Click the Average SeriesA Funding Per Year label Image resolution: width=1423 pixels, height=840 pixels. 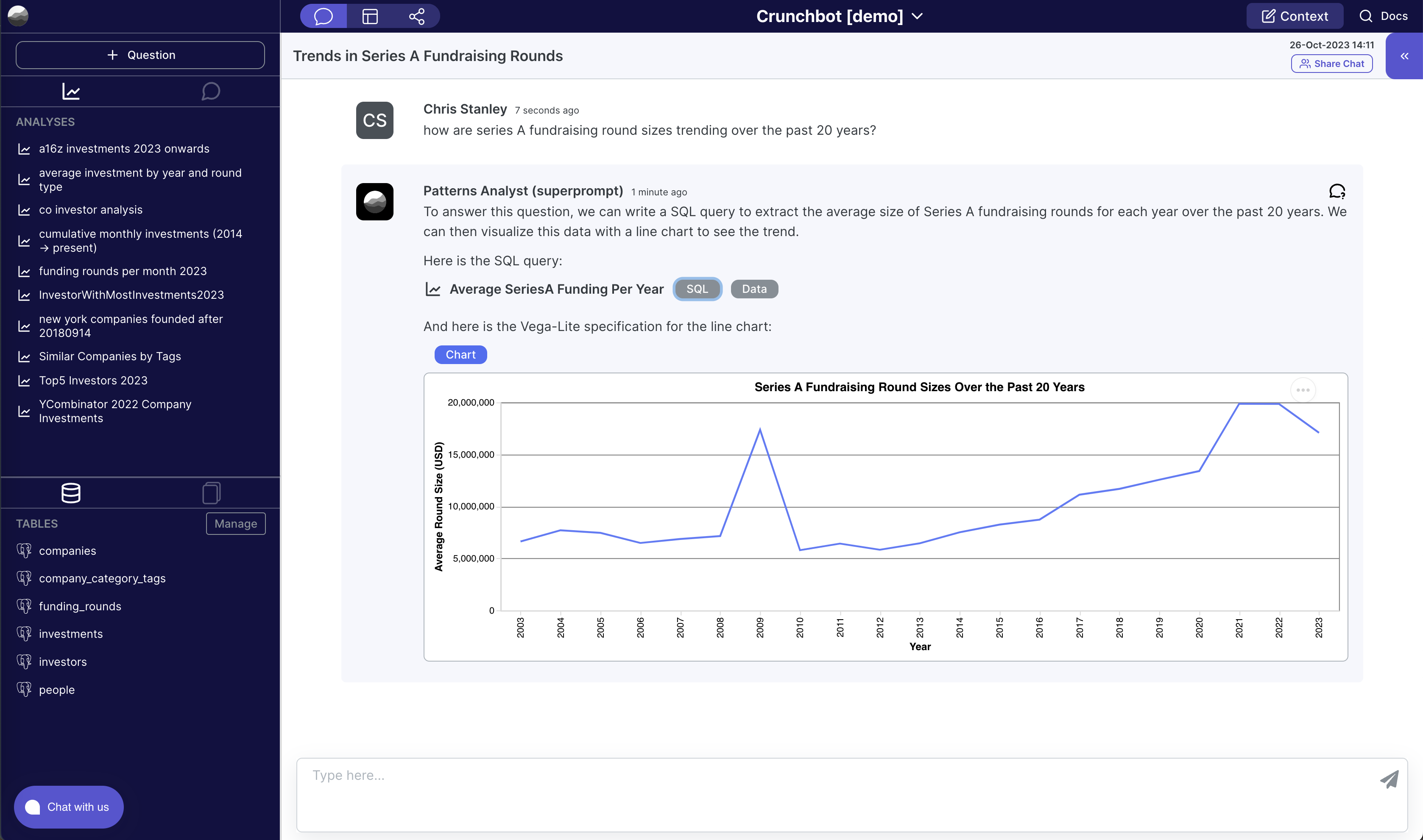[x=556, y=289]
